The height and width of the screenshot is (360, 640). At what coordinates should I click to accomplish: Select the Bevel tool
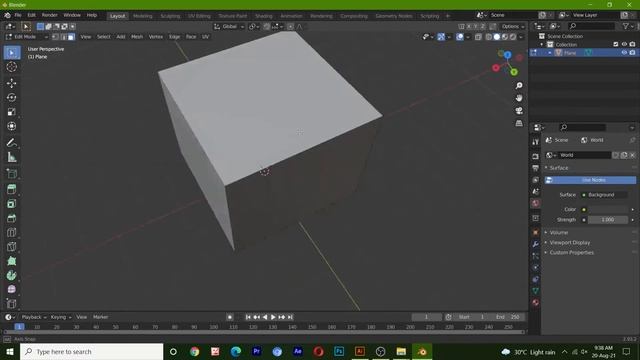12,218
